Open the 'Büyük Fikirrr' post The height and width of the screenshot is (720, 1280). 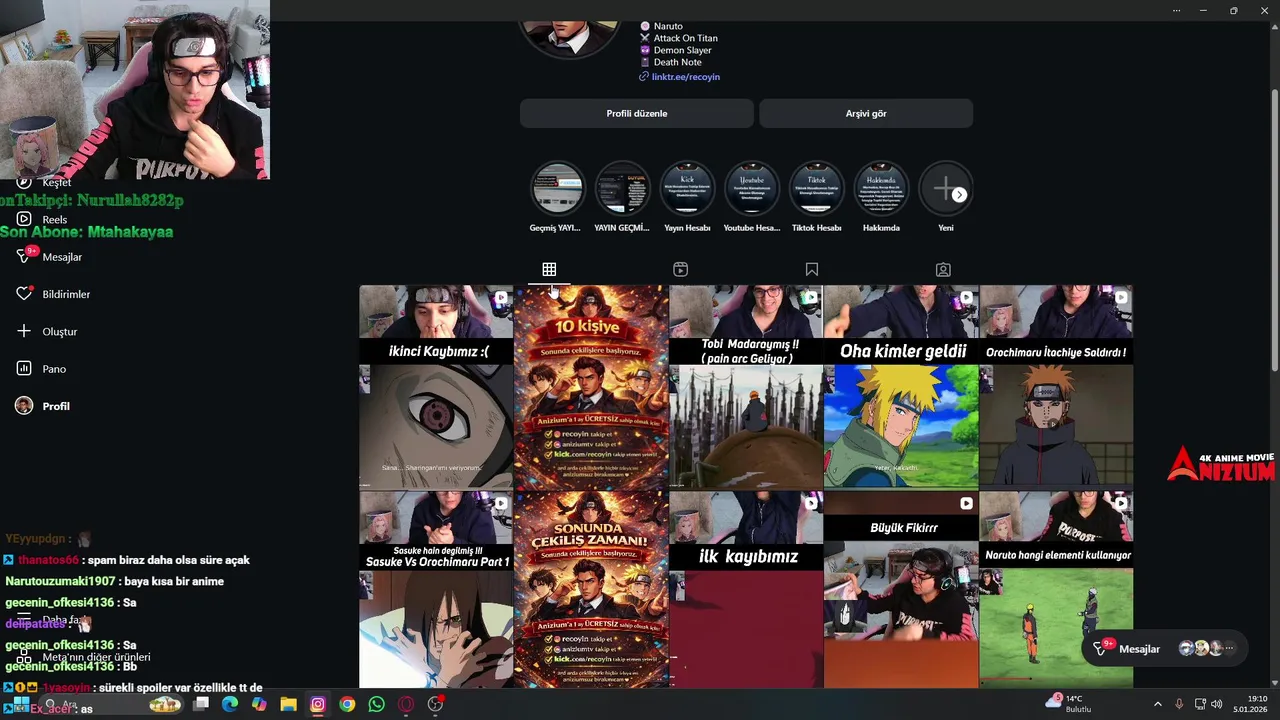coord(901,589)
